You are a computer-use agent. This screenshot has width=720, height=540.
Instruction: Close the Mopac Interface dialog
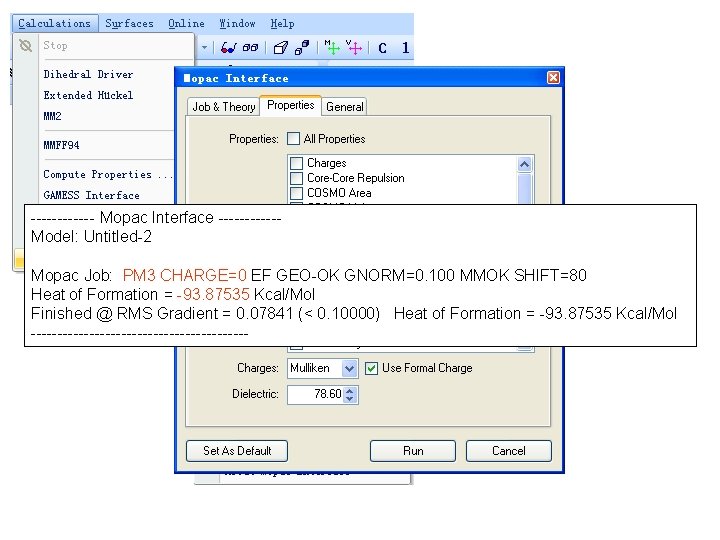click(553, 78)
